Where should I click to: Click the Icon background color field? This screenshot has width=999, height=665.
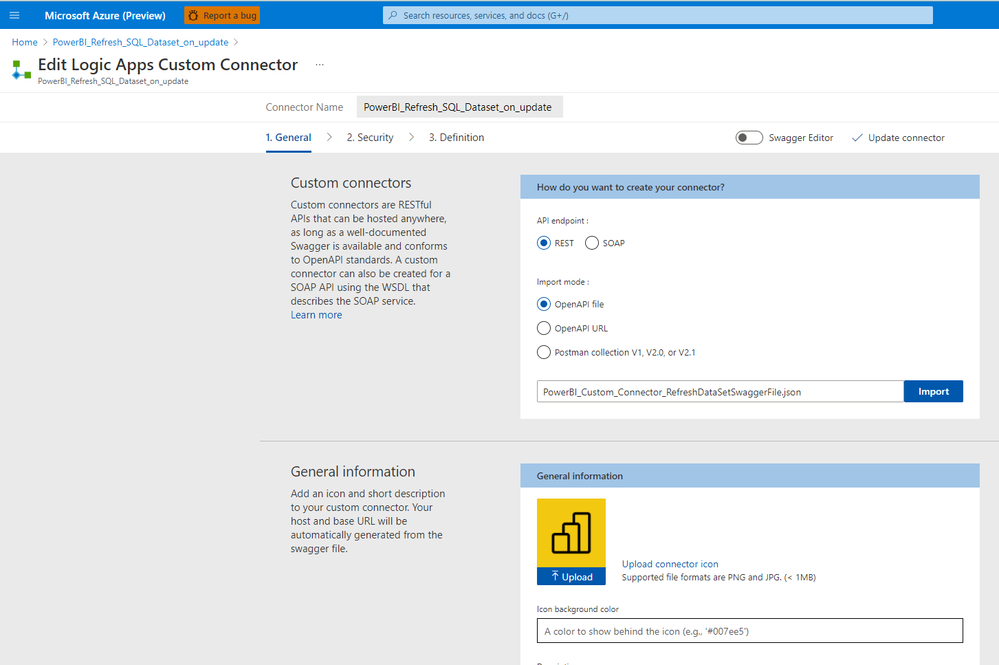pyautogui.click(x=750, y=631)
